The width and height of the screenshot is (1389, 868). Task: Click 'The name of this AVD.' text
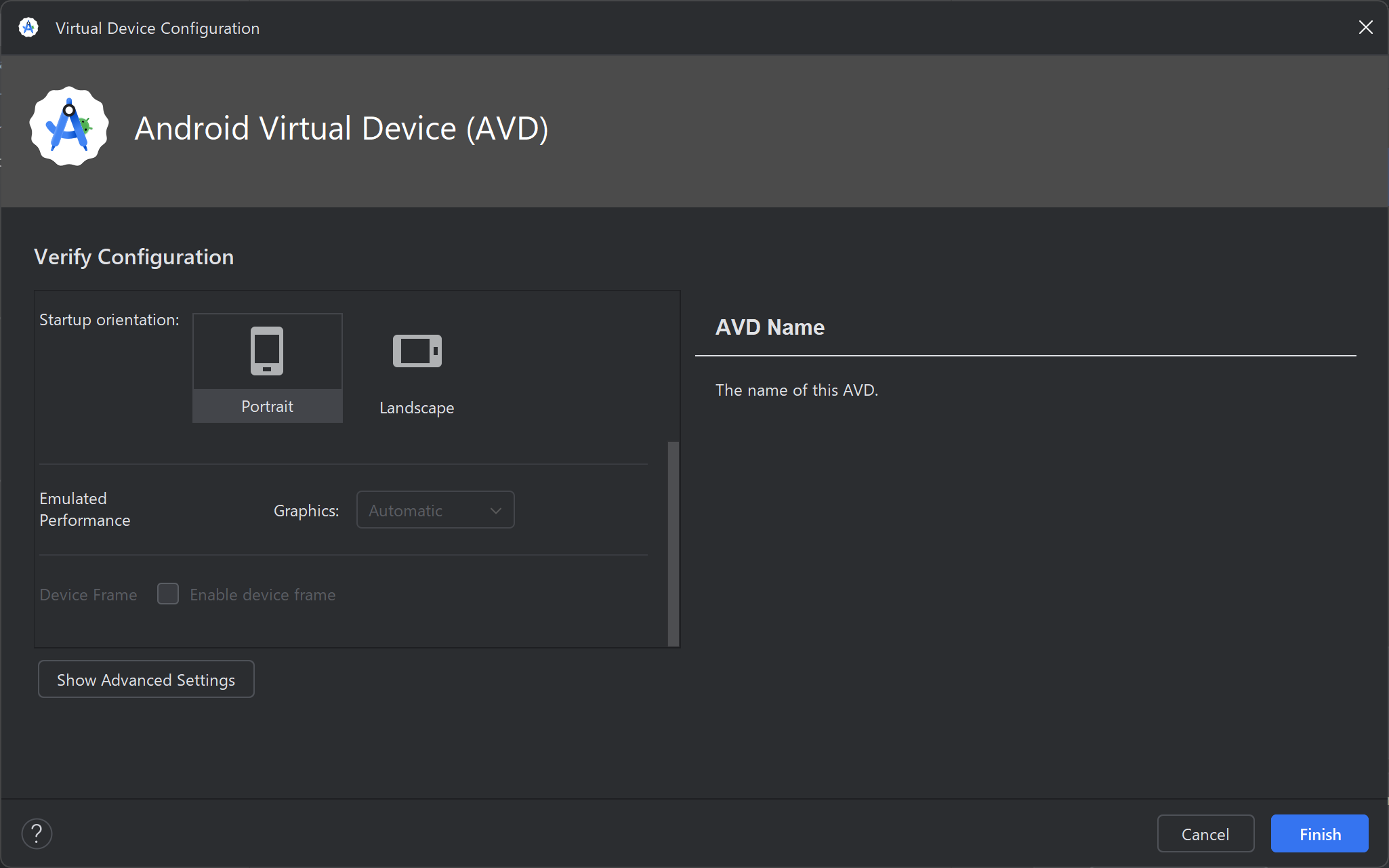797,390
